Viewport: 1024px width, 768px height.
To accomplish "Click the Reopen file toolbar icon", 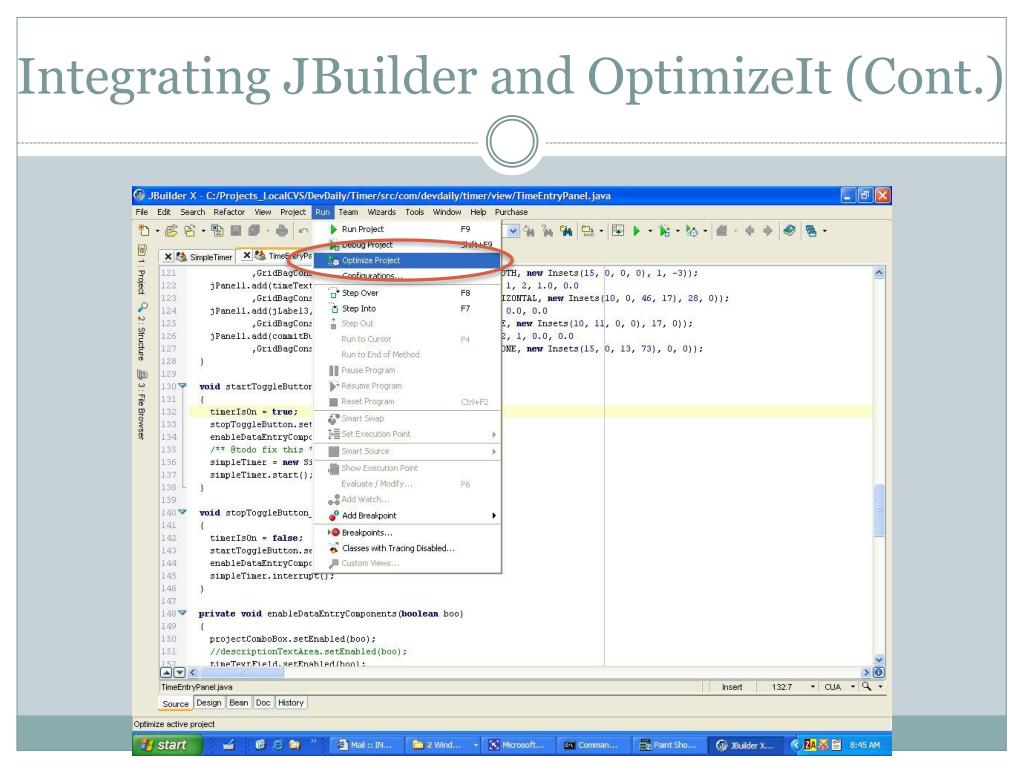I will pyautogui.click(x=189, y=231).
